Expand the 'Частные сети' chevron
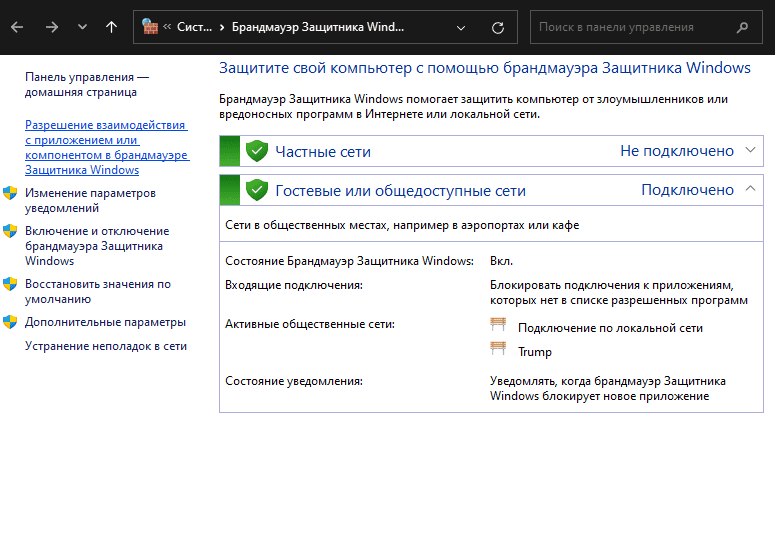775x534 pixels. pyautogui.click(x=750, y=149)
